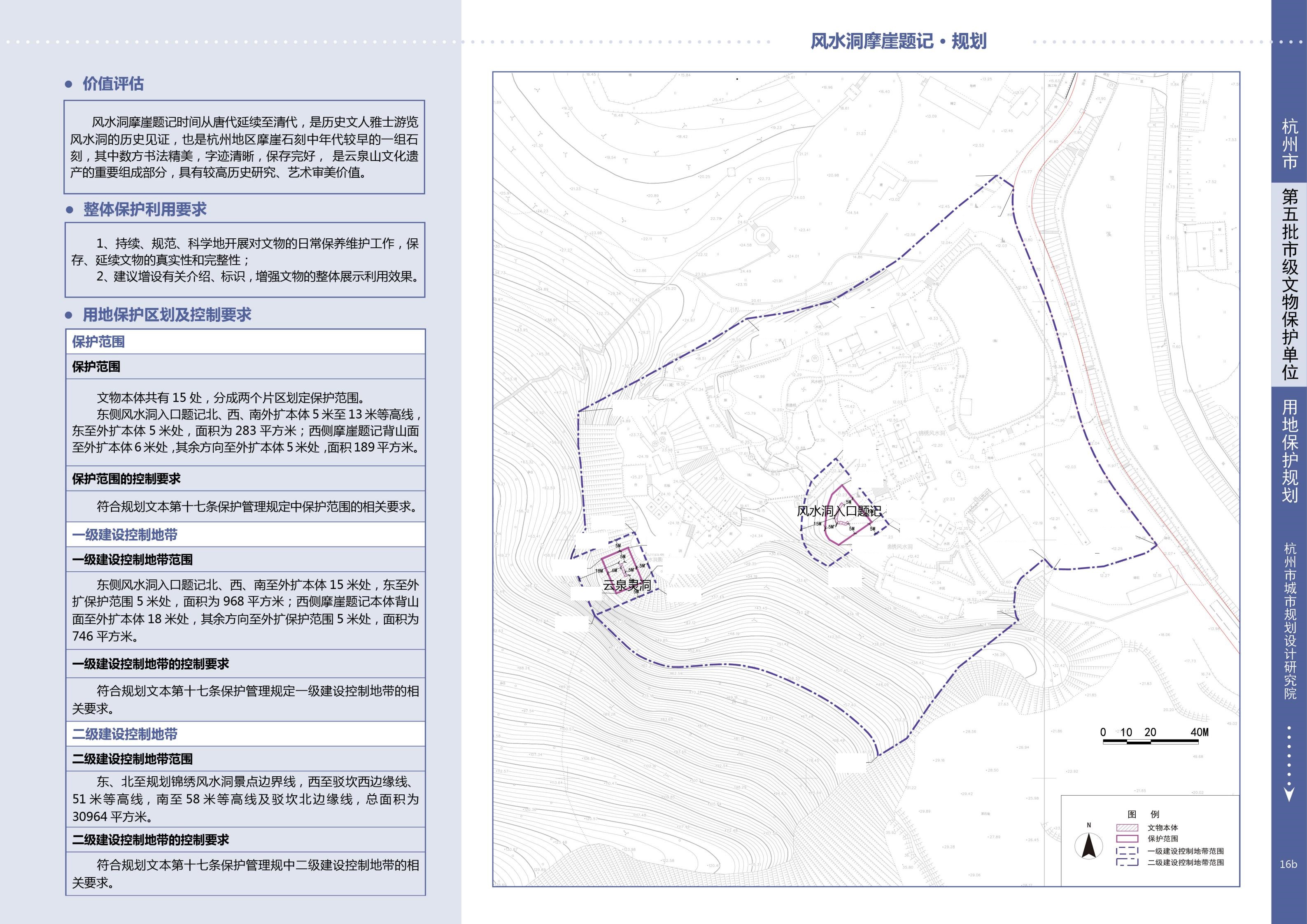Click the 用地保护规划 sidebar section
The height and width of the screenshot is (924, 1307).
[1289, 451]
